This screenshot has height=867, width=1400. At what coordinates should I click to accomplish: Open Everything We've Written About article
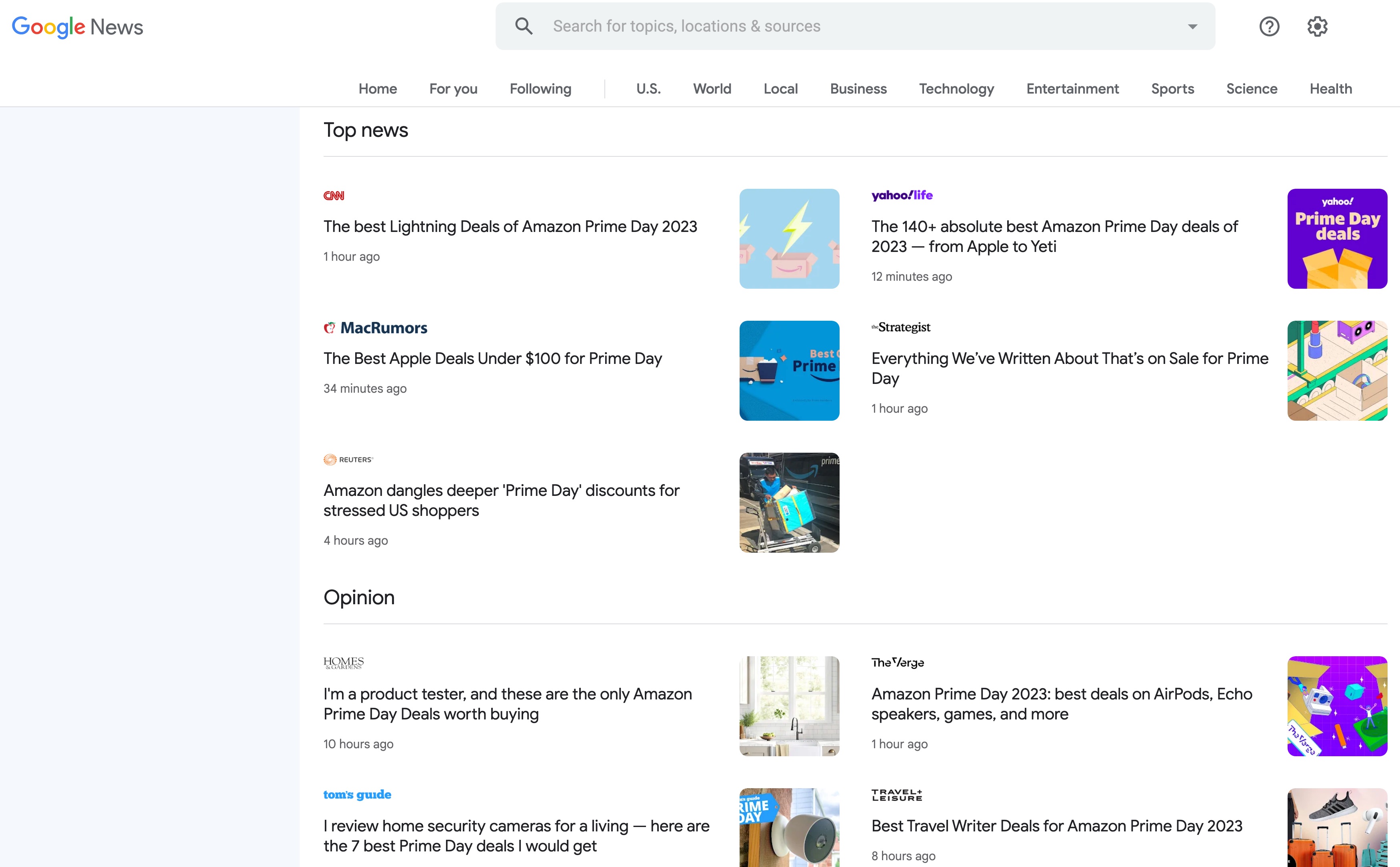click(x=1070, y=368)
